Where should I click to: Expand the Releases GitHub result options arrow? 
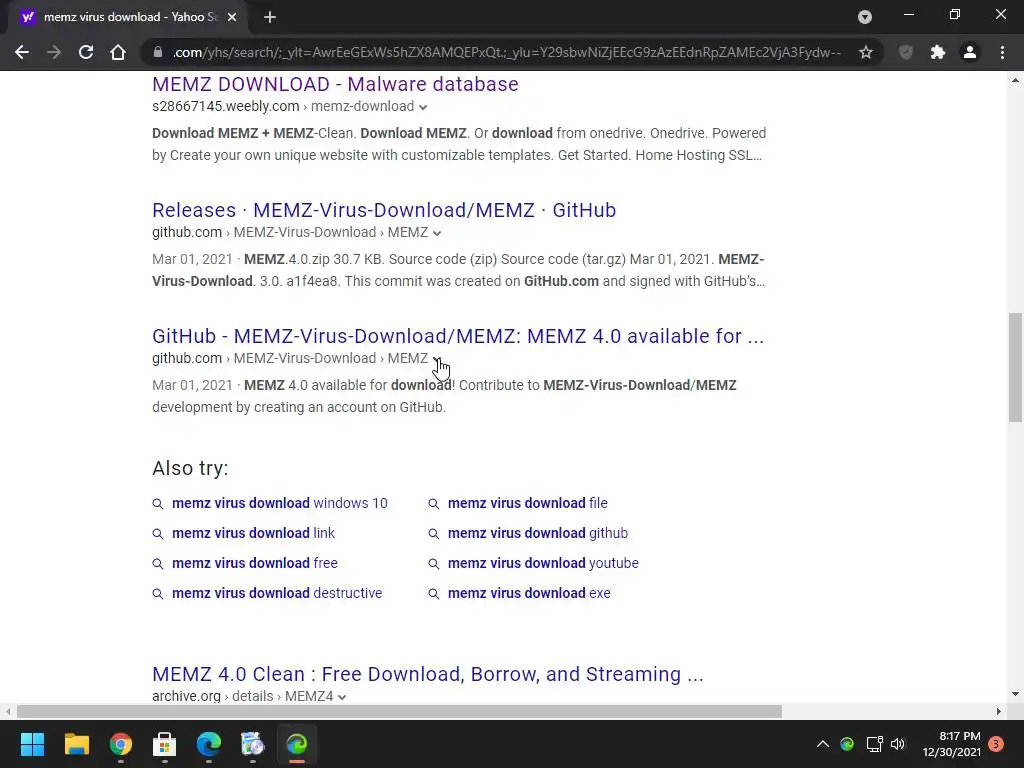point(437,233)
